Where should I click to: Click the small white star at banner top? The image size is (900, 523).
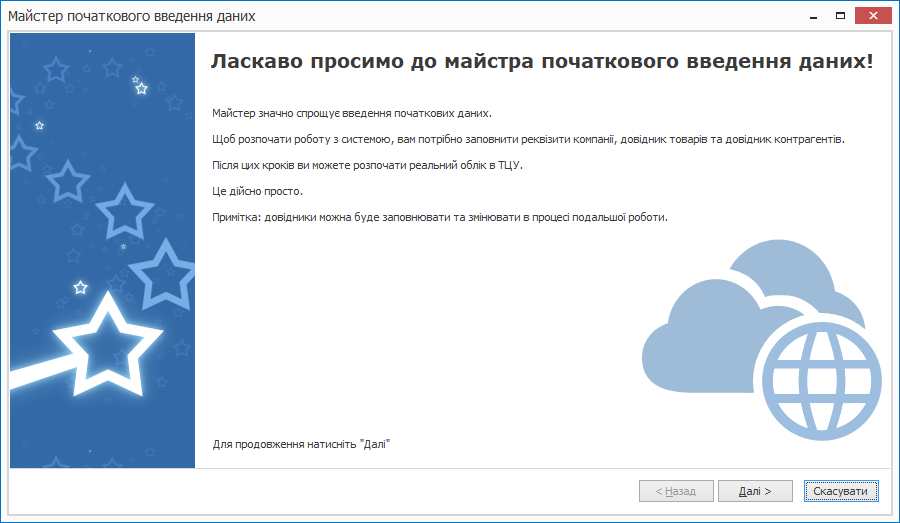point(141,88)
